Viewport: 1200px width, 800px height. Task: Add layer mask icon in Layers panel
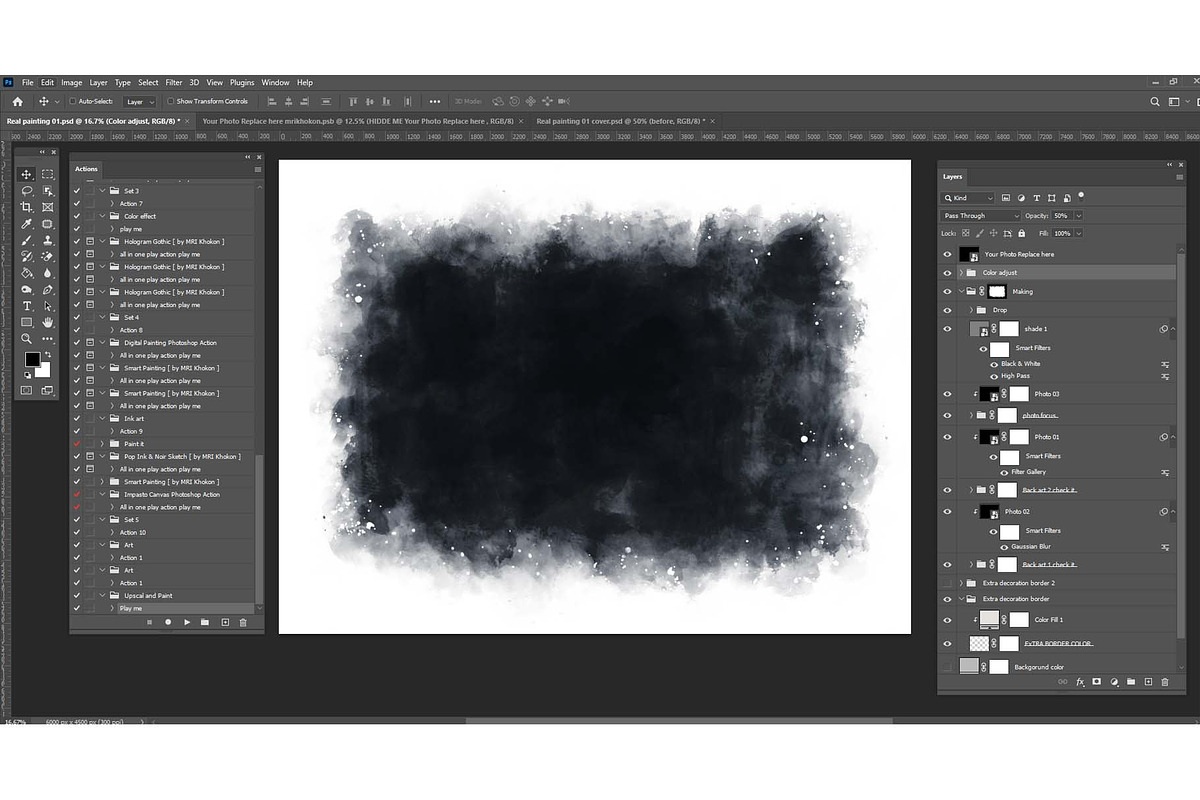click(x=1097, y=682)
